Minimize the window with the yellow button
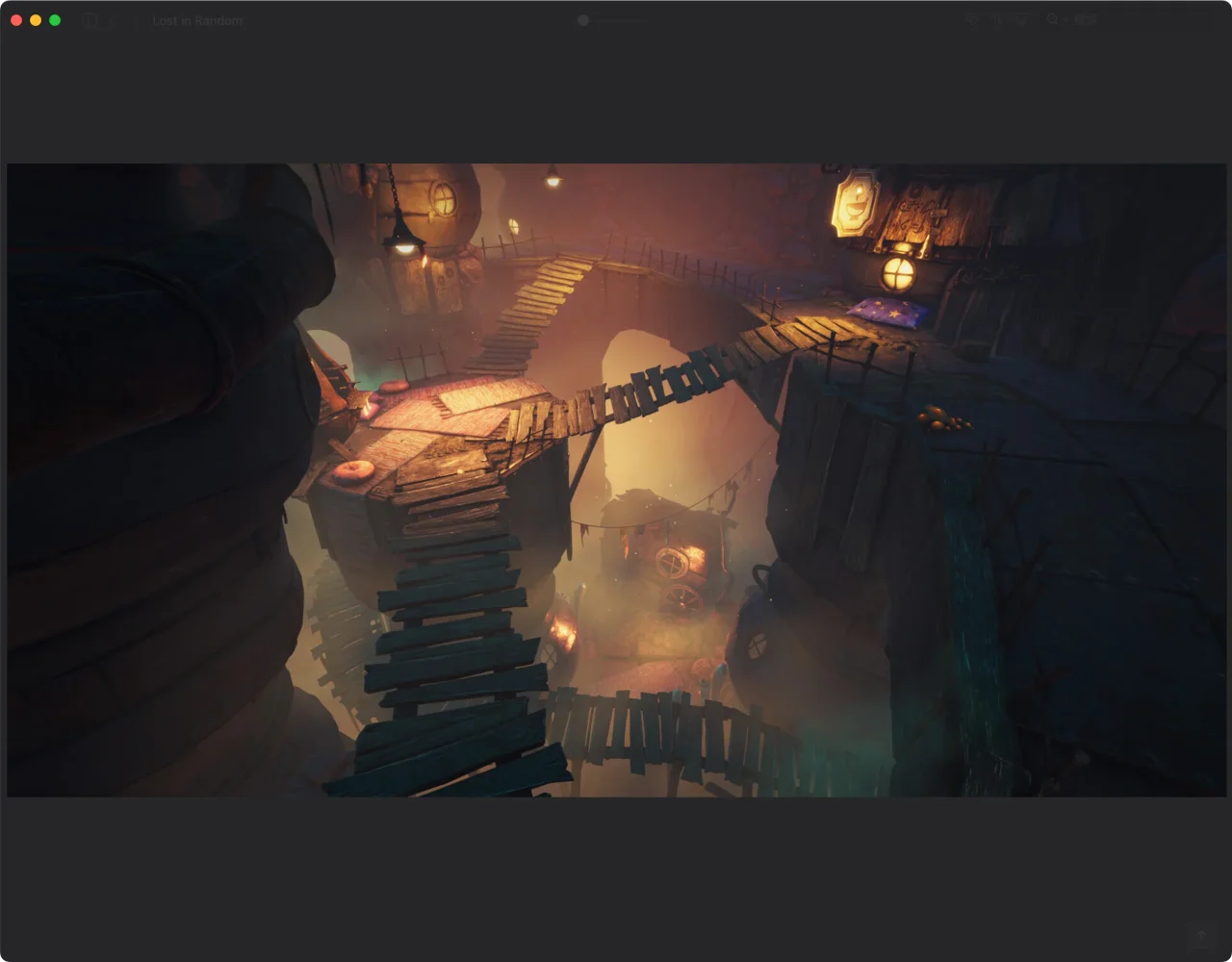1232x962 pixels. pos(36,20)
